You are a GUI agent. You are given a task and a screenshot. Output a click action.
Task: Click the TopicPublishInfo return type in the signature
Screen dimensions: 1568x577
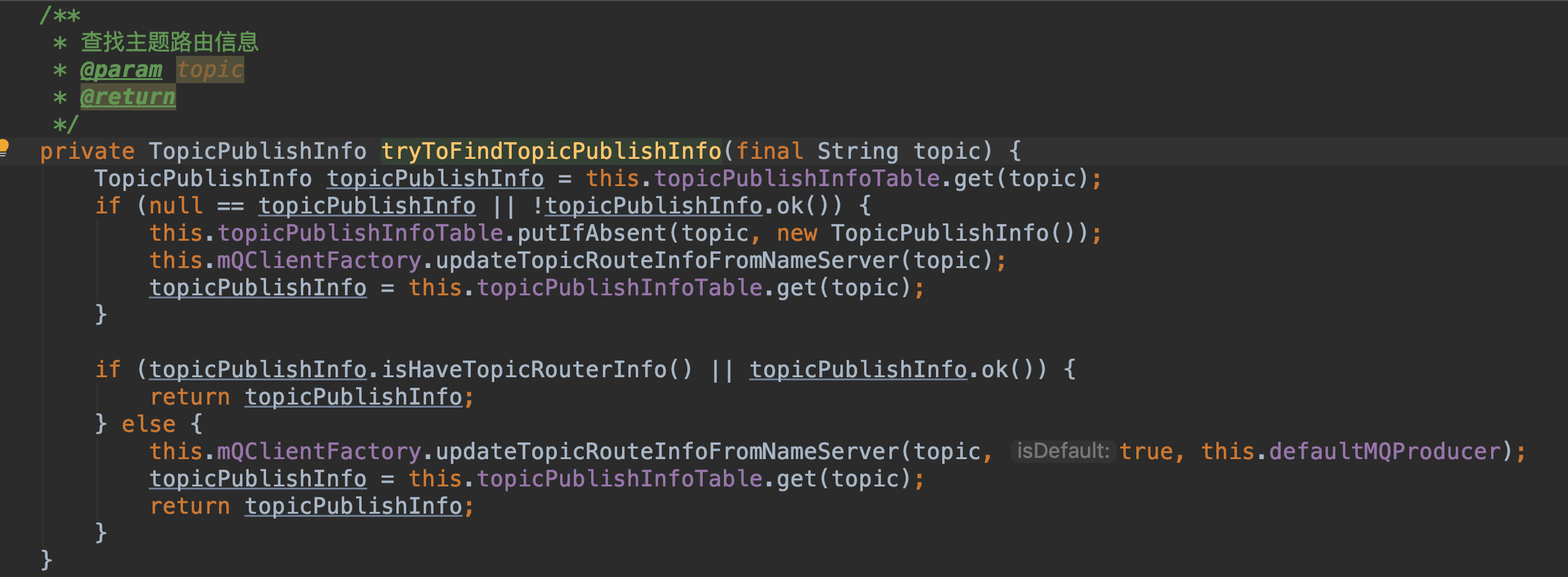[x=257, y=151]
